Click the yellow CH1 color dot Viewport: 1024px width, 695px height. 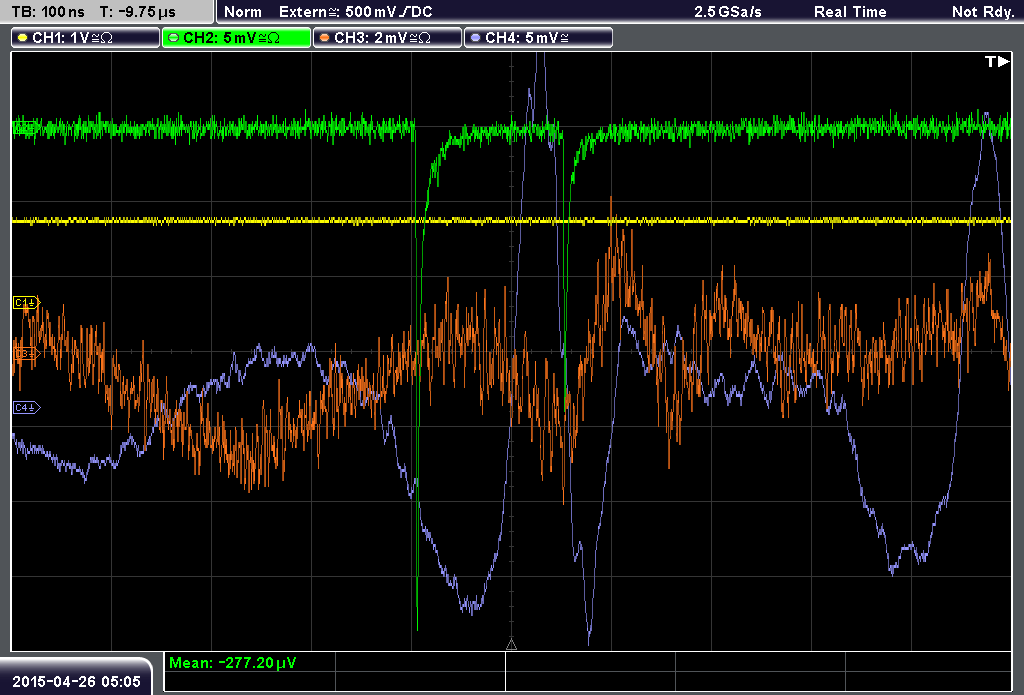pyautogui.click(x=23, y=38)
